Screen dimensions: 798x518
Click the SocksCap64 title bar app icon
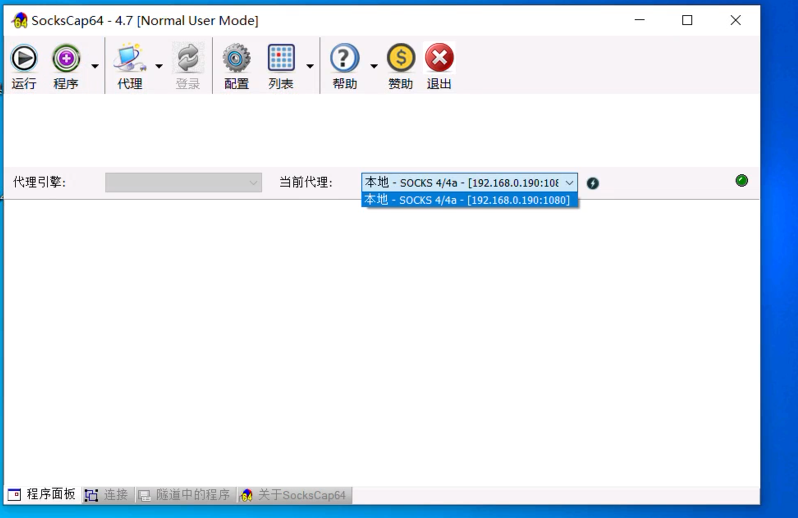(x=19, y=20)
